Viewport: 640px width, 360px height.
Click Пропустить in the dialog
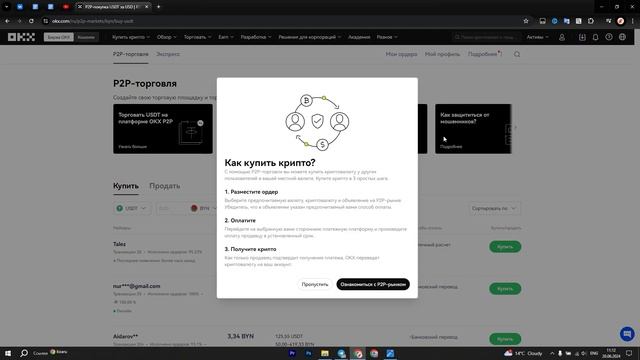click(315, 284)
